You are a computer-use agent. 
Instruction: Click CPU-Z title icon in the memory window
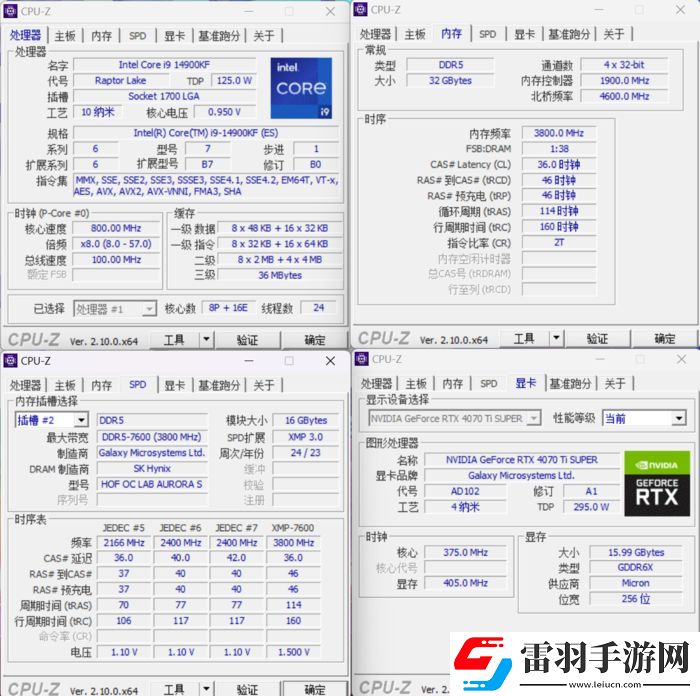pyautogui.click(x=360, y=10)
